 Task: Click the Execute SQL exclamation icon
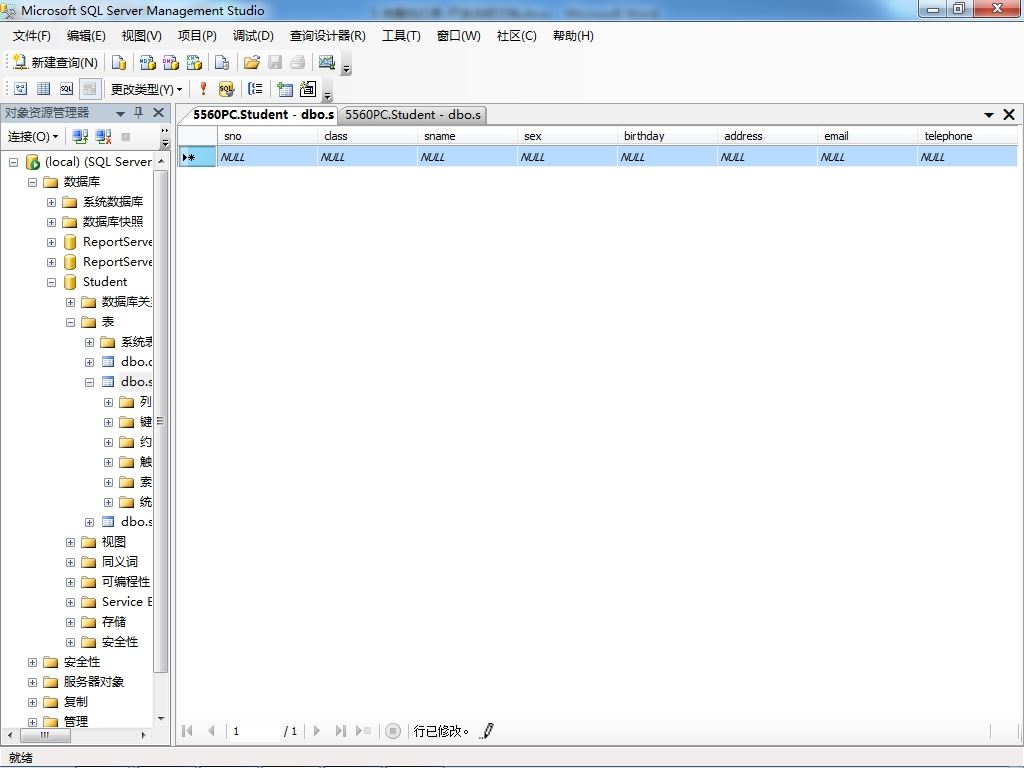(203, 88)
